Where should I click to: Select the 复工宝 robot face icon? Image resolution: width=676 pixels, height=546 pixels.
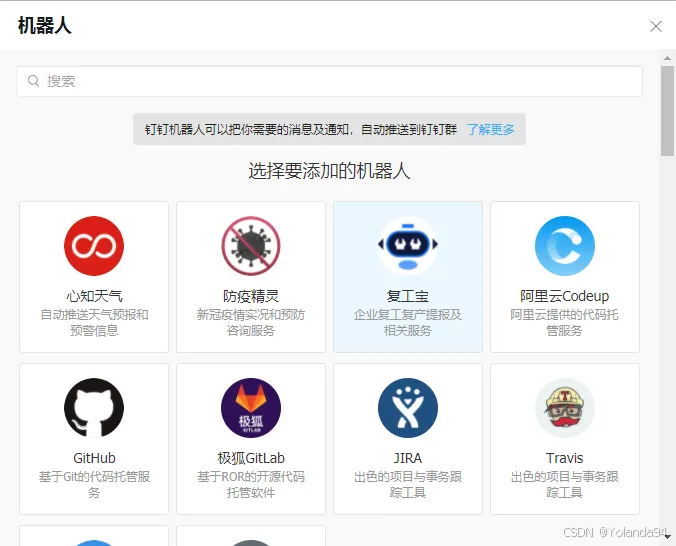(x=408, y=246)
